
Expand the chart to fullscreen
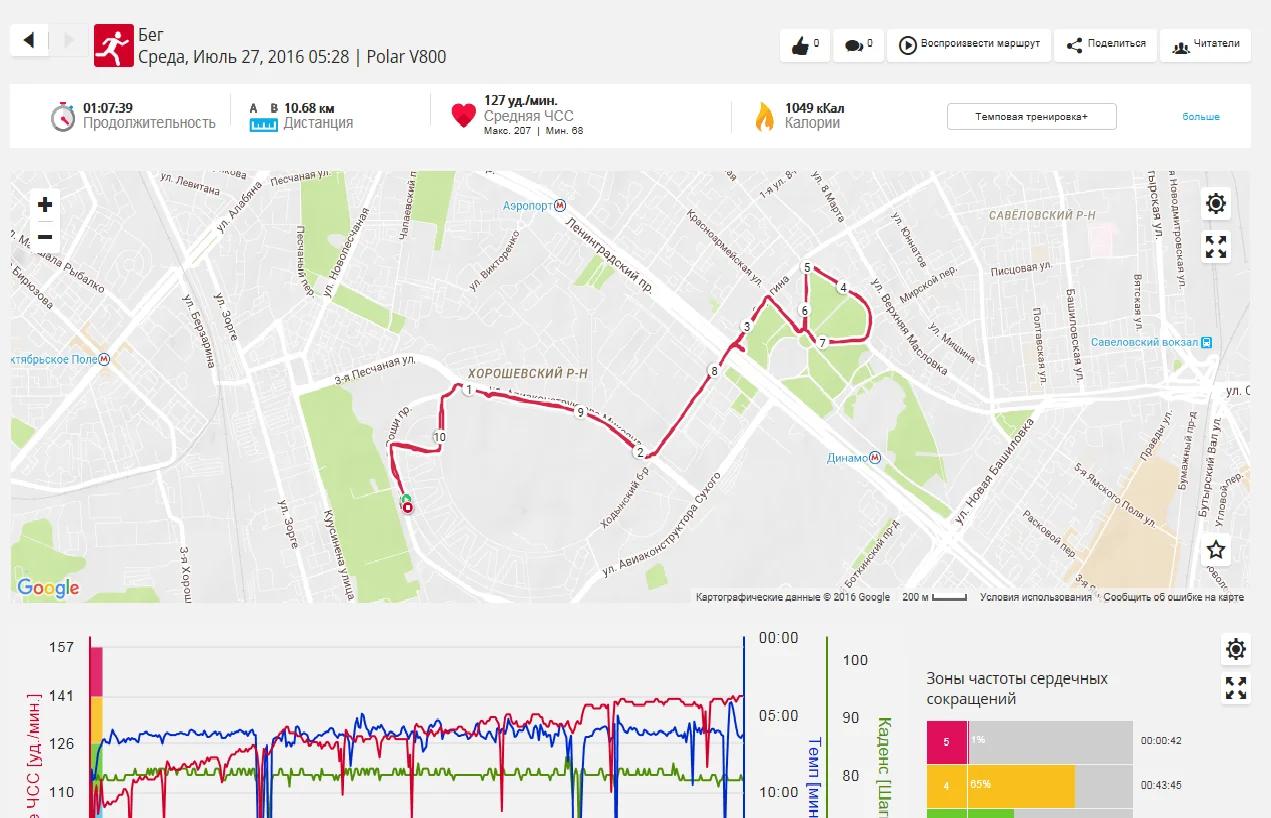pyautogui.click(x=1236, y=688)
